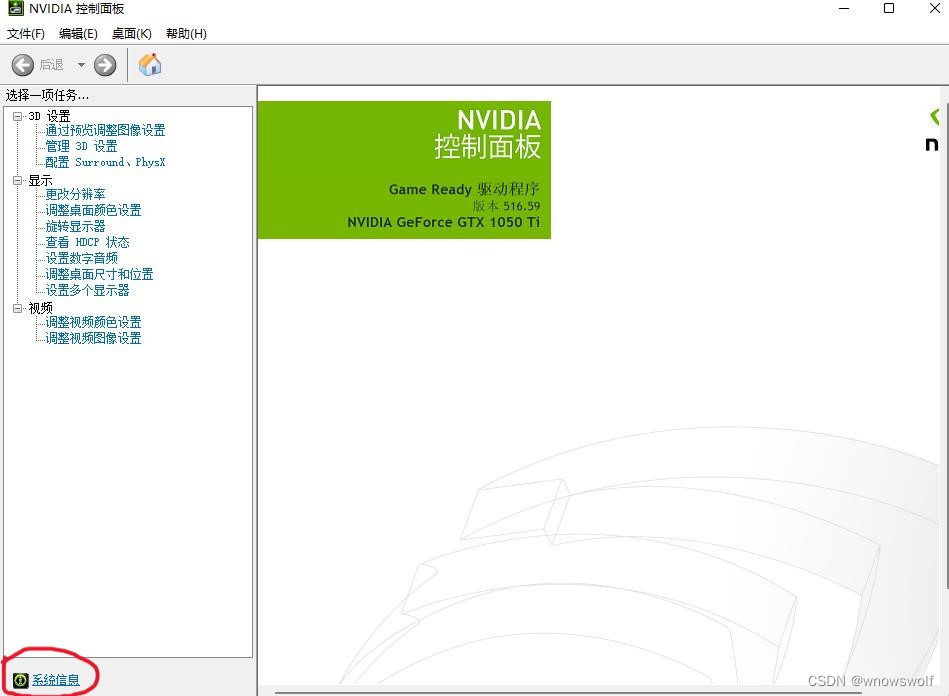Select 调整桌面尺寸和位置
This screenshot has height=696, width=949.
(x=99, y=274)
